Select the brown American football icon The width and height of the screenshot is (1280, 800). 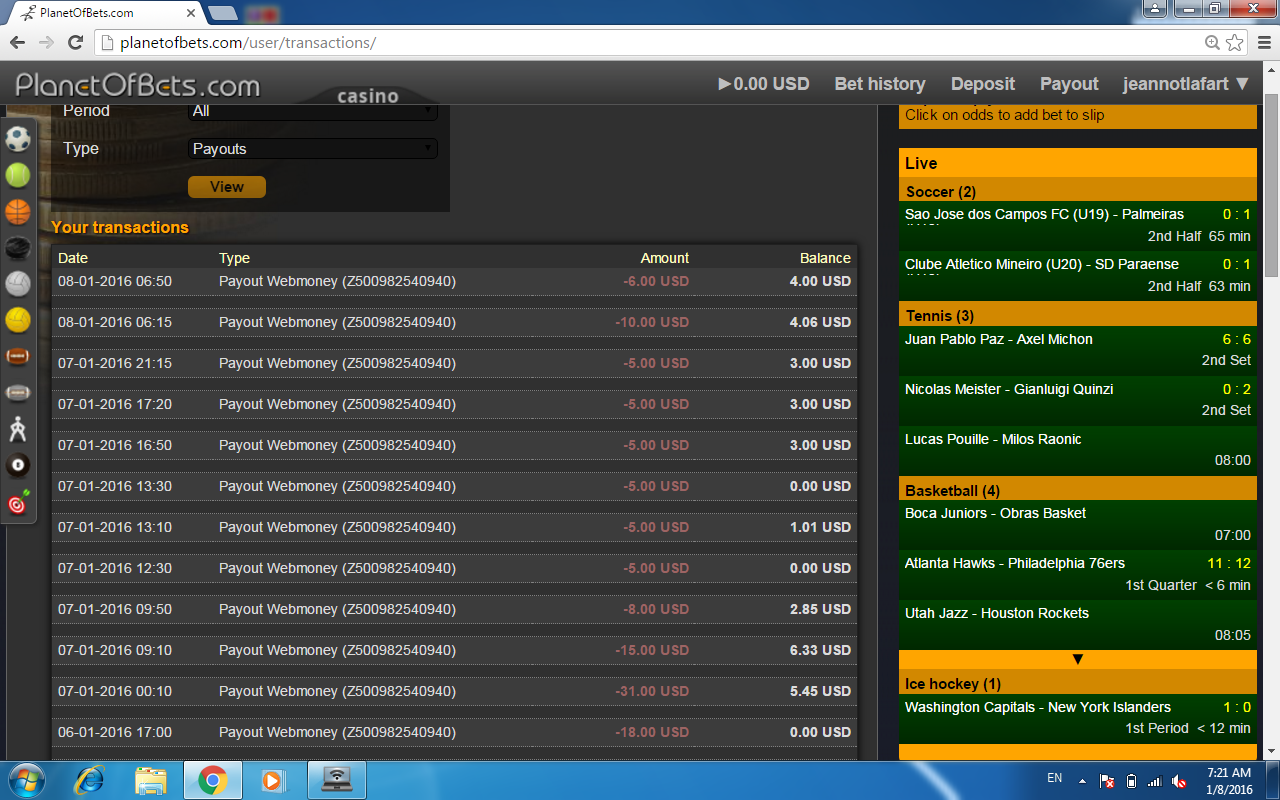tap(18, 356)
